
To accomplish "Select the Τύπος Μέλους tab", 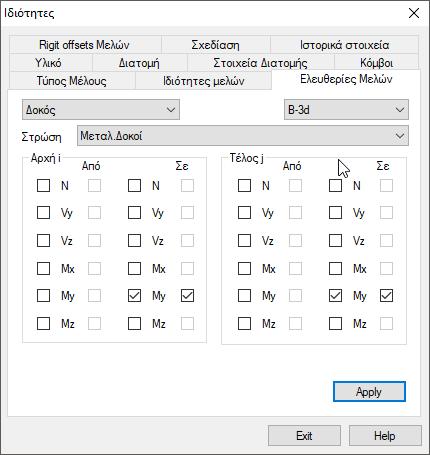I will pyautogui.click(x=71, y=81).
